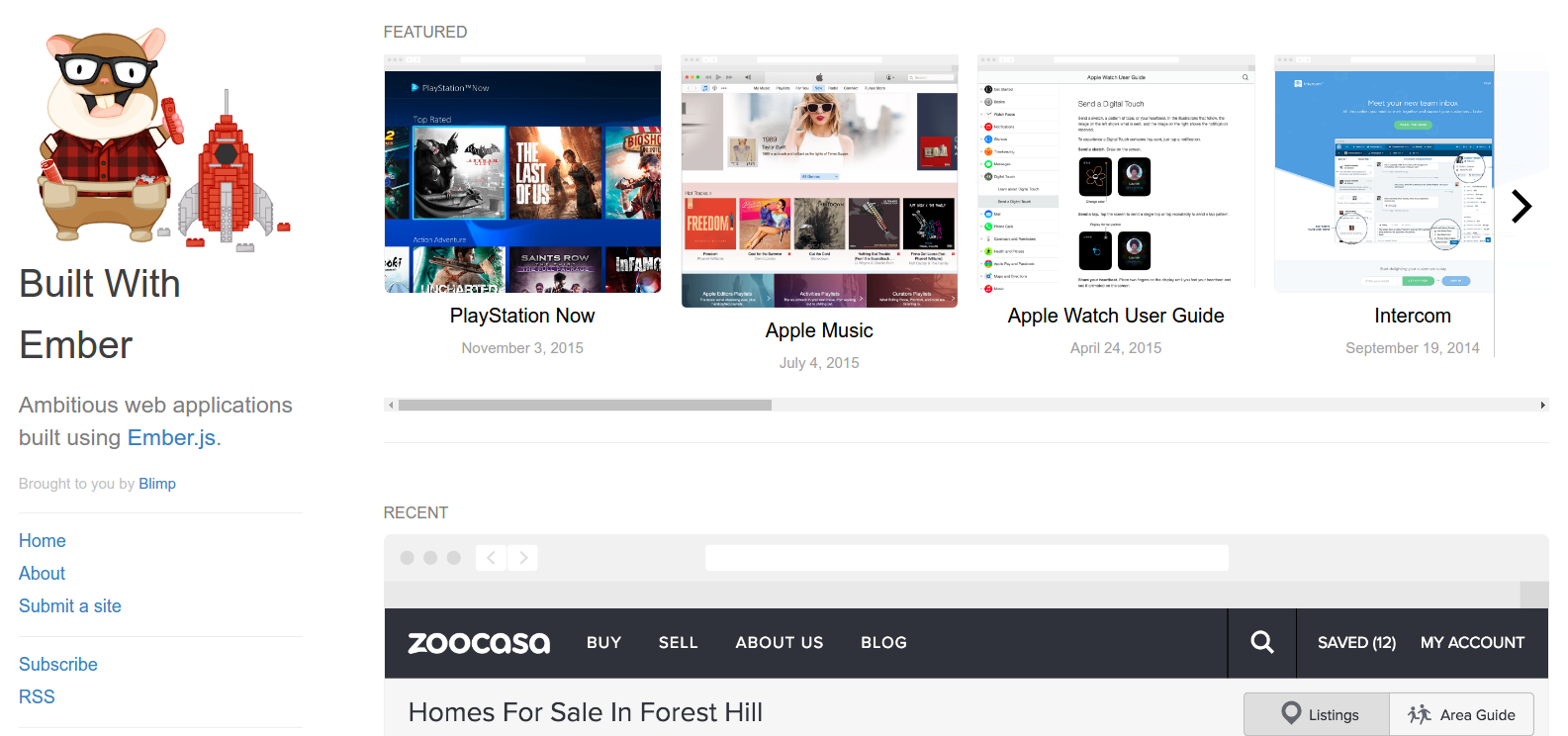Open the Apple Watch User Guide title link
Viewport: 1568px width, 736px height.
pyautogui.click(x=1116, y=316)
